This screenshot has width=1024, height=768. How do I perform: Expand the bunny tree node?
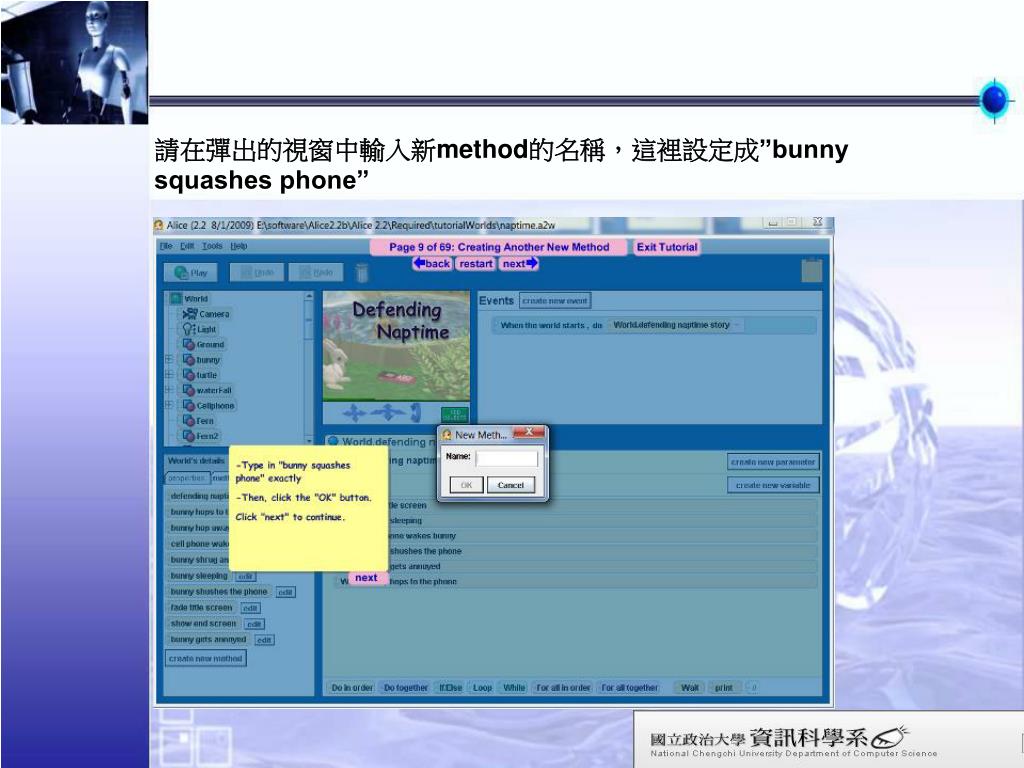[x=169, y=359]
